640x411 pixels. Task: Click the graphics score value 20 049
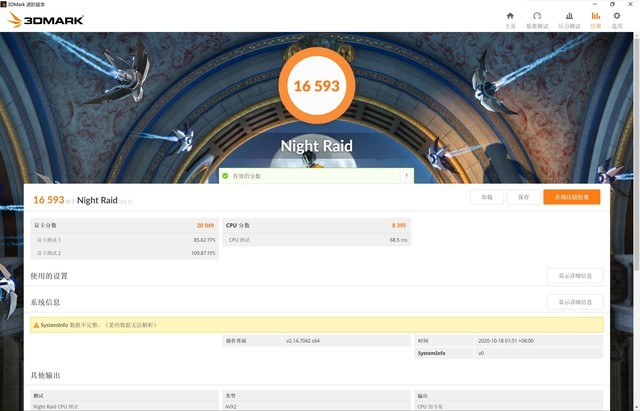click(x=205, y=225)
